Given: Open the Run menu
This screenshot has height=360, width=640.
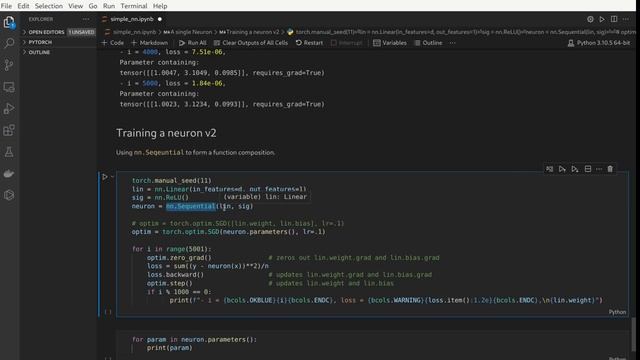Looking at the screenshot, I should click(109, 6).
